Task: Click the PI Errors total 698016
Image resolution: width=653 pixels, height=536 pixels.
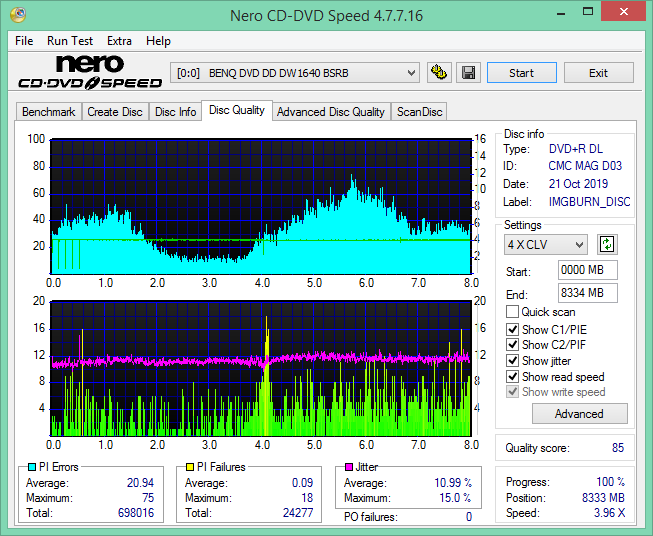Action: point(136,513)
